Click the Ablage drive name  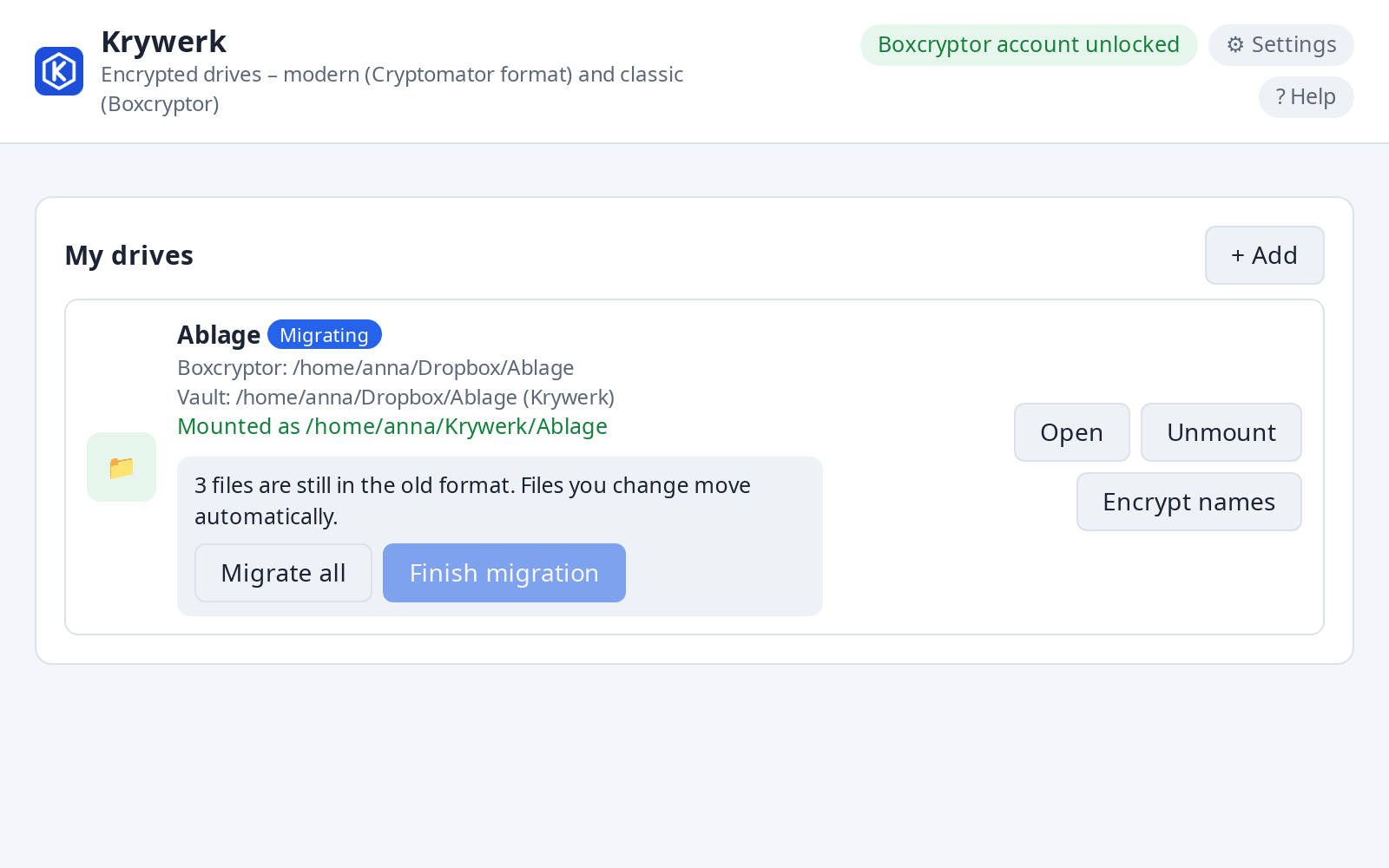pos(219,335)
